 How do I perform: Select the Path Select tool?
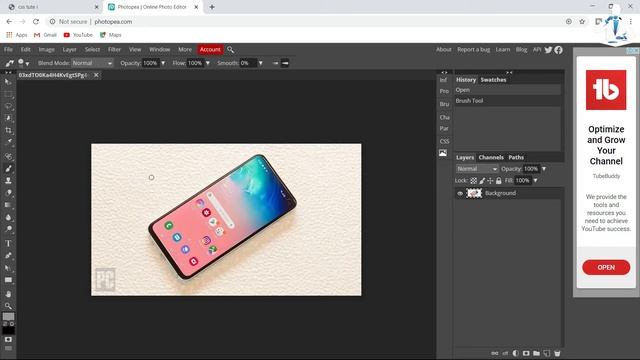coord(8,268)
